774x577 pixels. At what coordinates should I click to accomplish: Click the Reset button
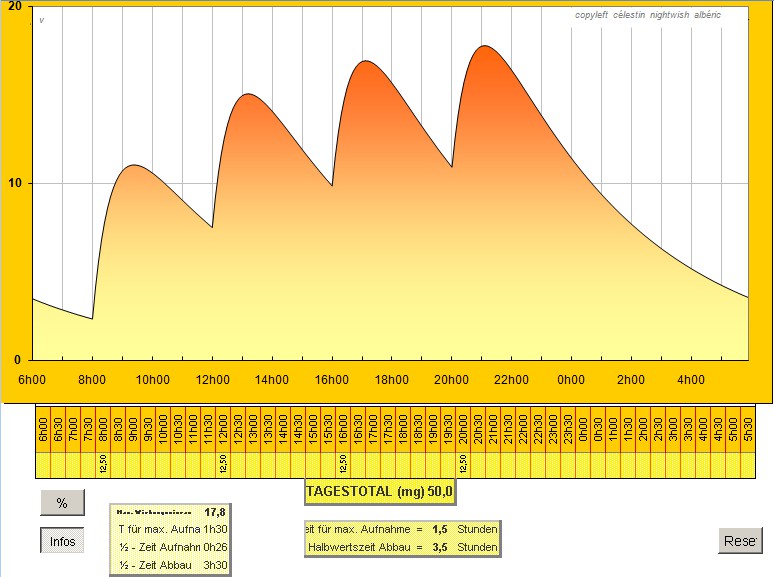point(739,541)
